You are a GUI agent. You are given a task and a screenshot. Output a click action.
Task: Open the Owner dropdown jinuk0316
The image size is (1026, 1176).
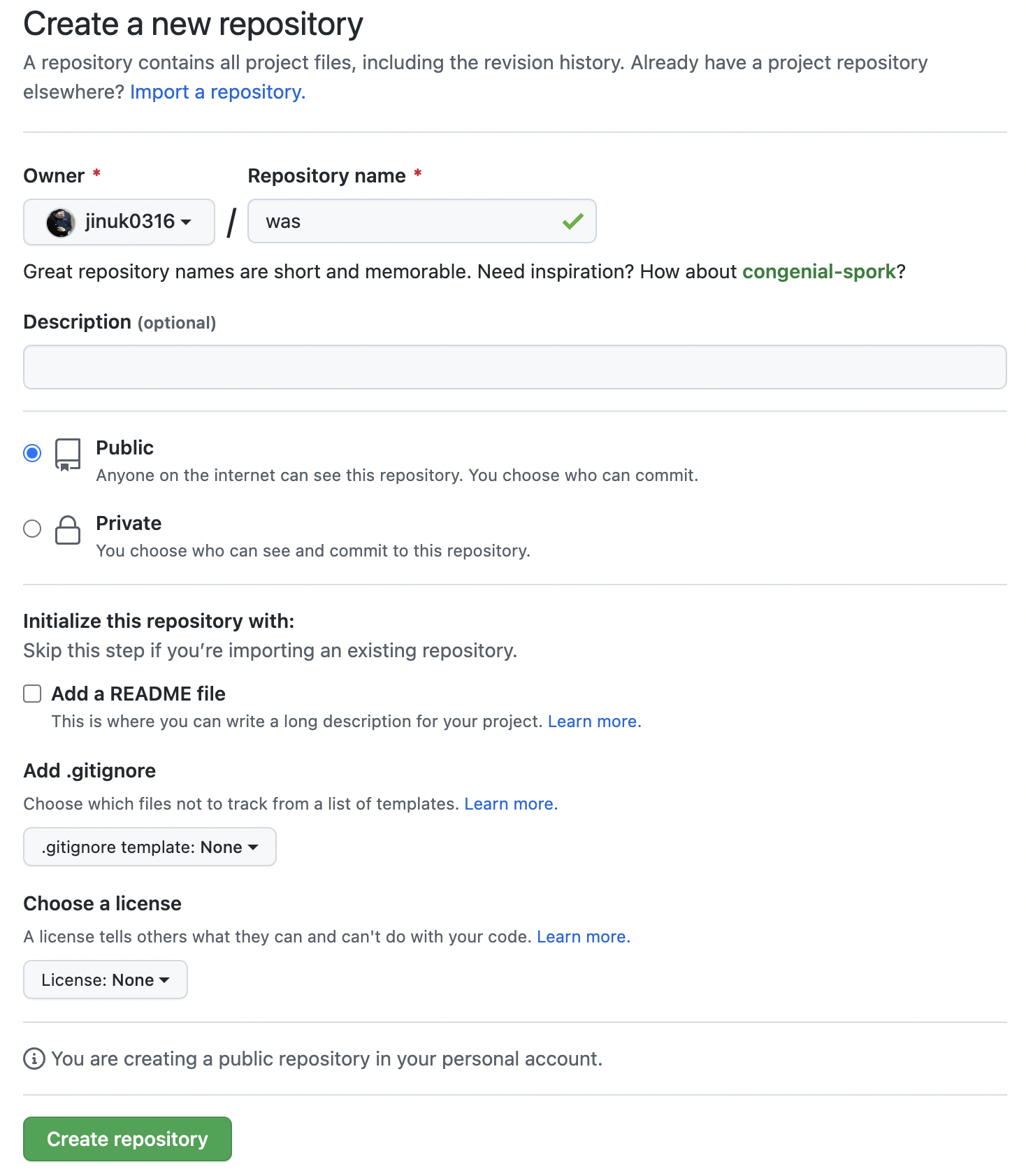[x=119, y=222]
